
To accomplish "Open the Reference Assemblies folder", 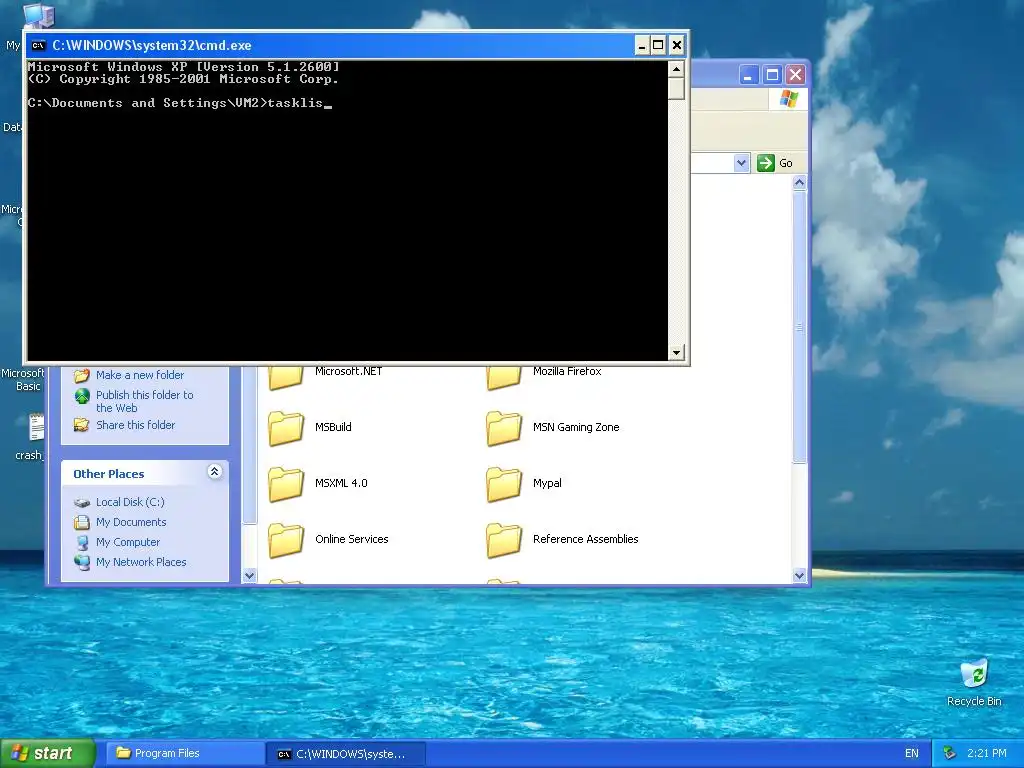I will point(504,541).
